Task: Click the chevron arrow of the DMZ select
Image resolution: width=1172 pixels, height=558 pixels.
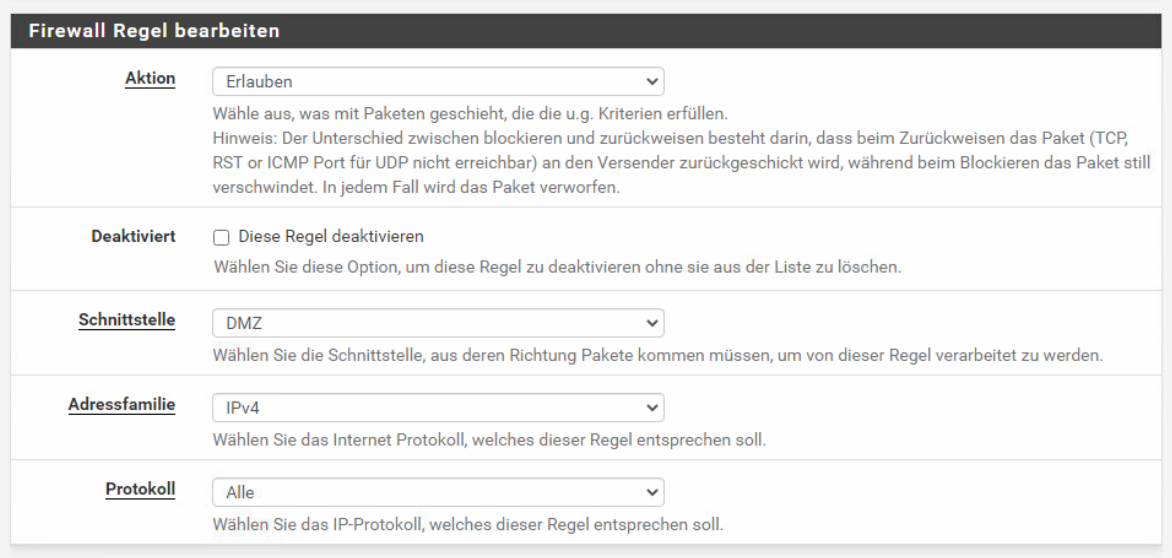Action: pyautogui.click(x=652, y=323)
